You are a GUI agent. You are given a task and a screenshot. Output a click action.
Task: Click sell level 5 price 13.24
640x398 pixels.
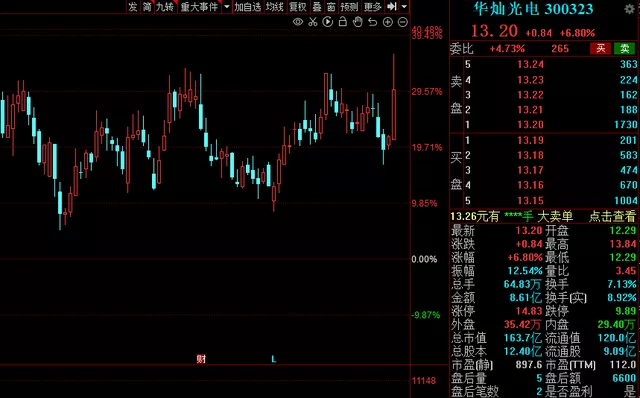(x=530, y=64)
